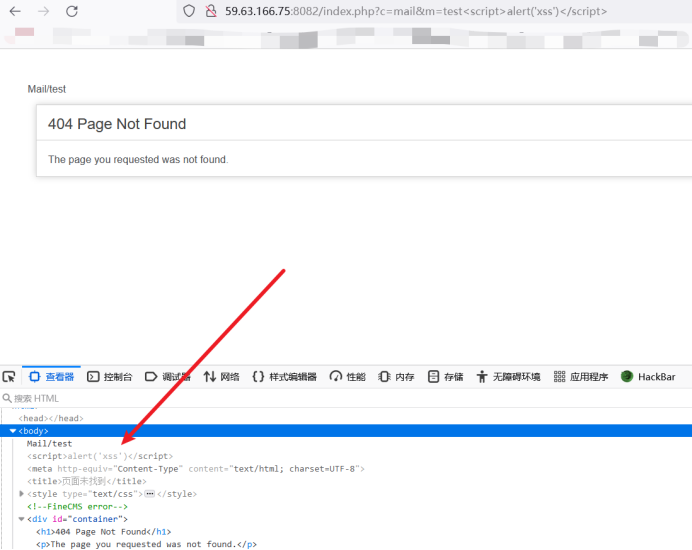Open the 存储 Storage tab
The height and width of the screenshot is (550, 692).
(x=446, y=377)
